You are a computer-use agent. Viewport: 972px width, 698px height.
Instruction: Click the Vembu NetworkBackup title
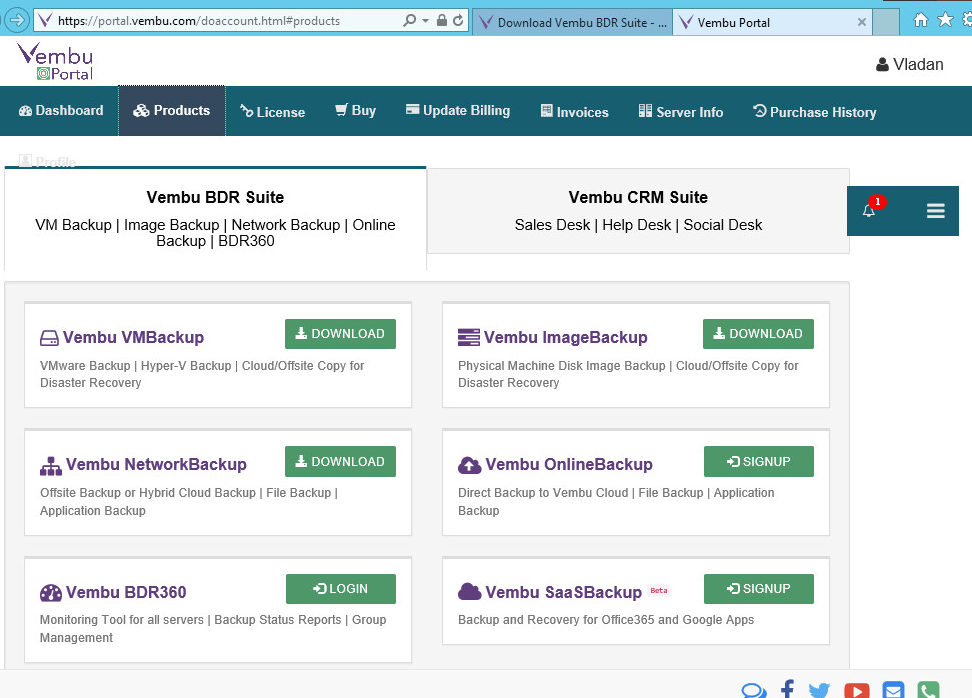pos(156,464)
